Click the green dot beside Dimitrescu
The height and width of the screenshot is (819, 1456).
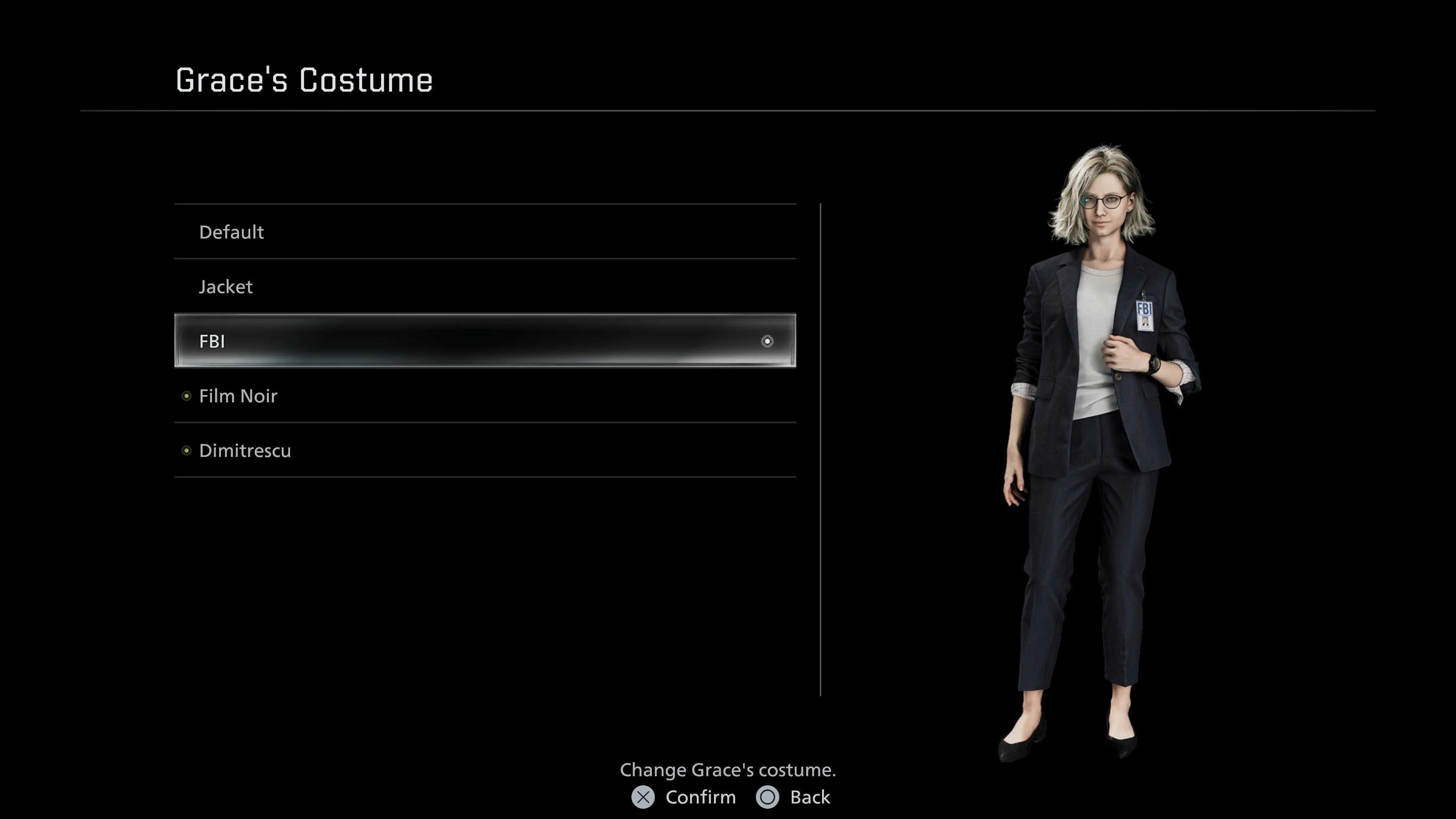tap(187, 450)
